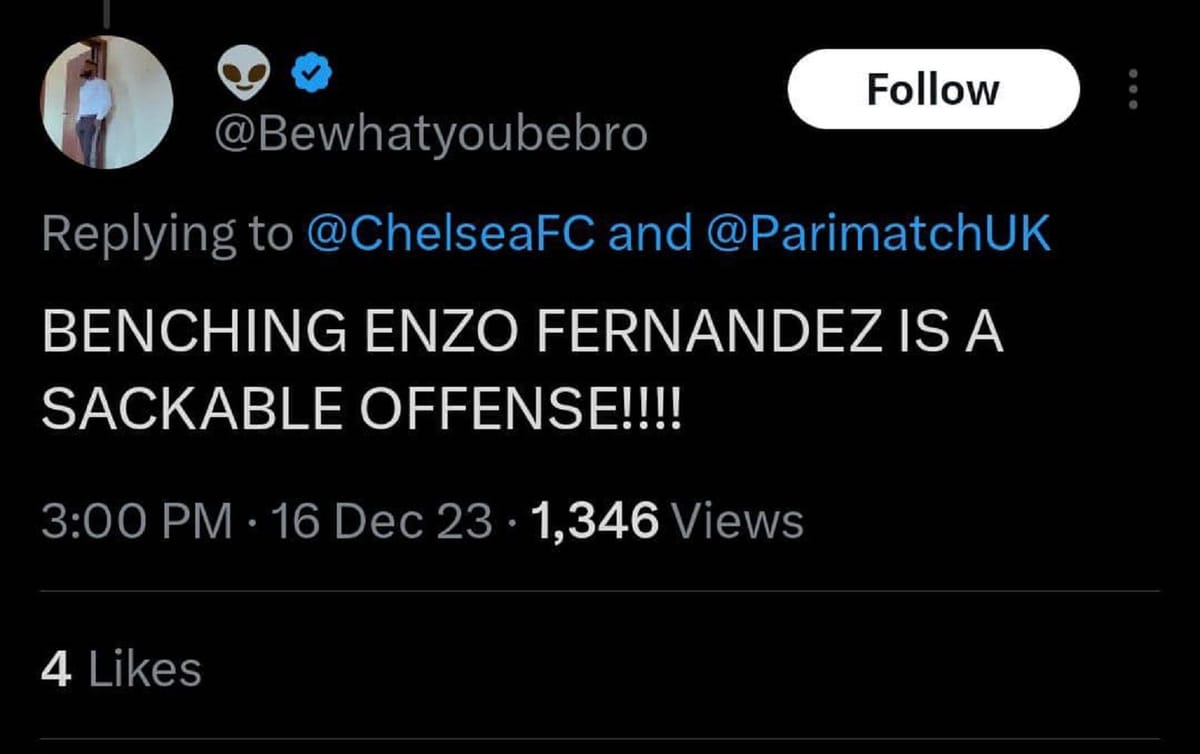The height and width of the screenshot is (754, 1200).
Task: Click the Views label
Action: pos(737,519)
